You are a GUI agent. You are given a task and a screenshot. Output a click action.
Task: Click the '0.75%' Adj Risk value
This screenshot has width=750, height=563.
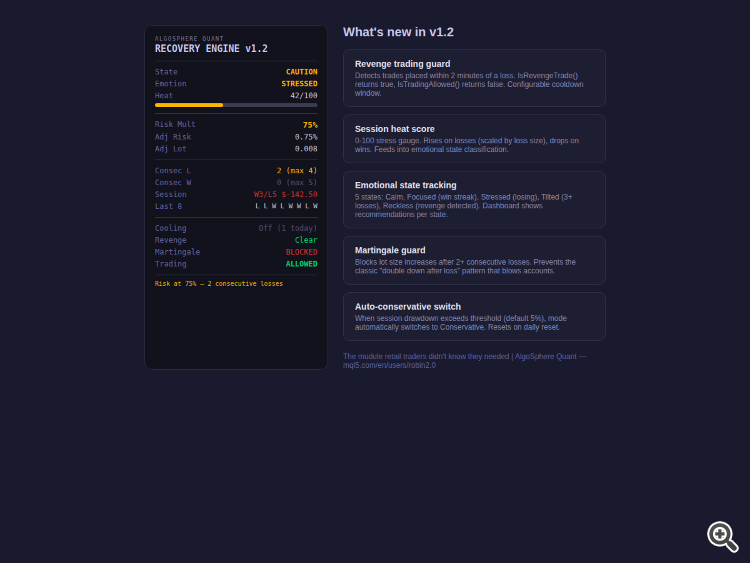306,137
